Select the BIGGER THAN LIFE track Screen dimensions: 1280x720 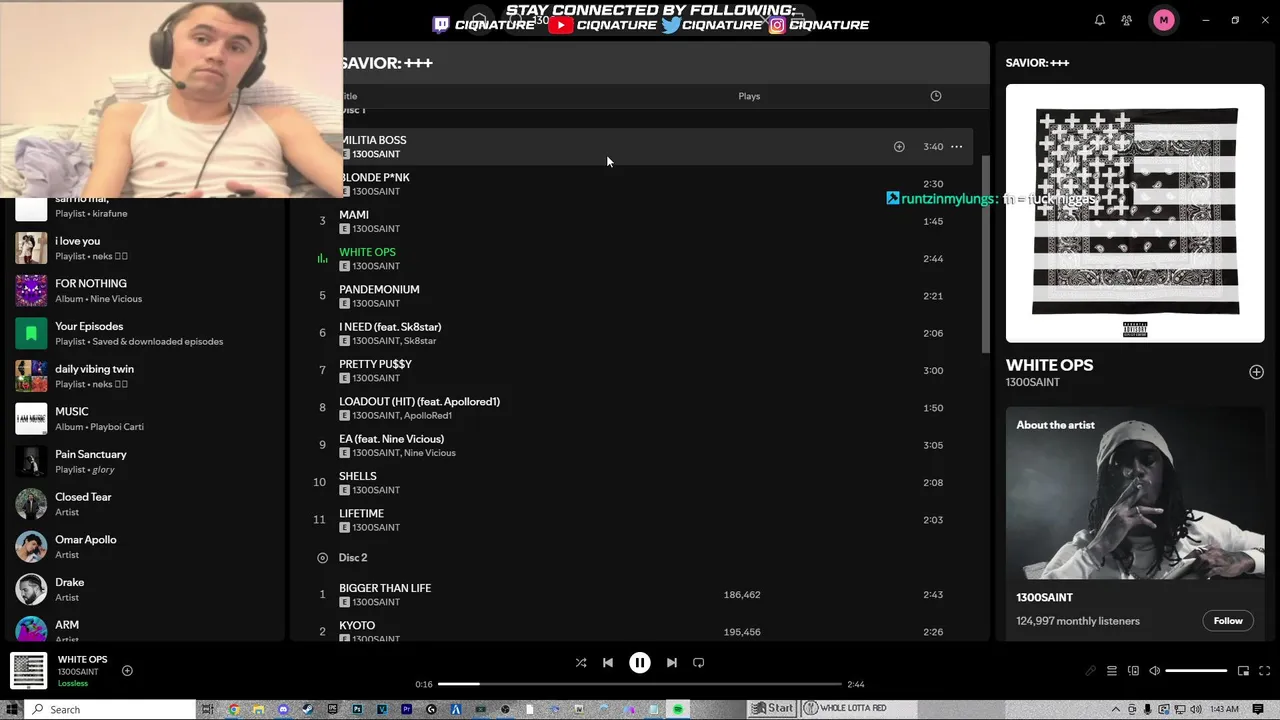click(640, 595)
